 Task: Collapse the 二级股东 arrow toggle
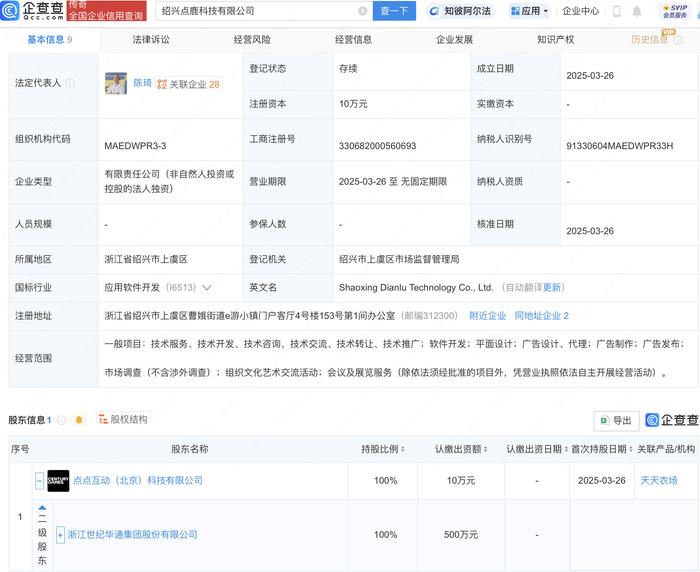(42, 508)
